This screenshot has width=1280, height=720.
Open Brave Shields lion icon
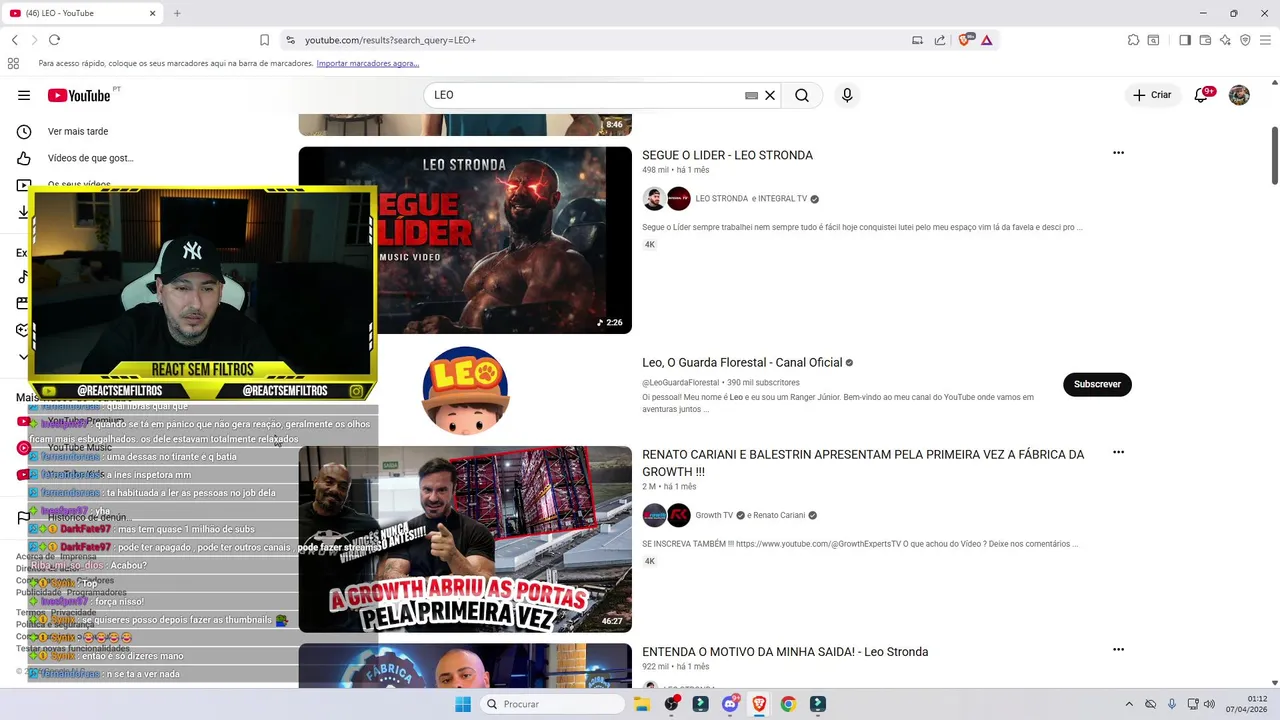[964, 40]
